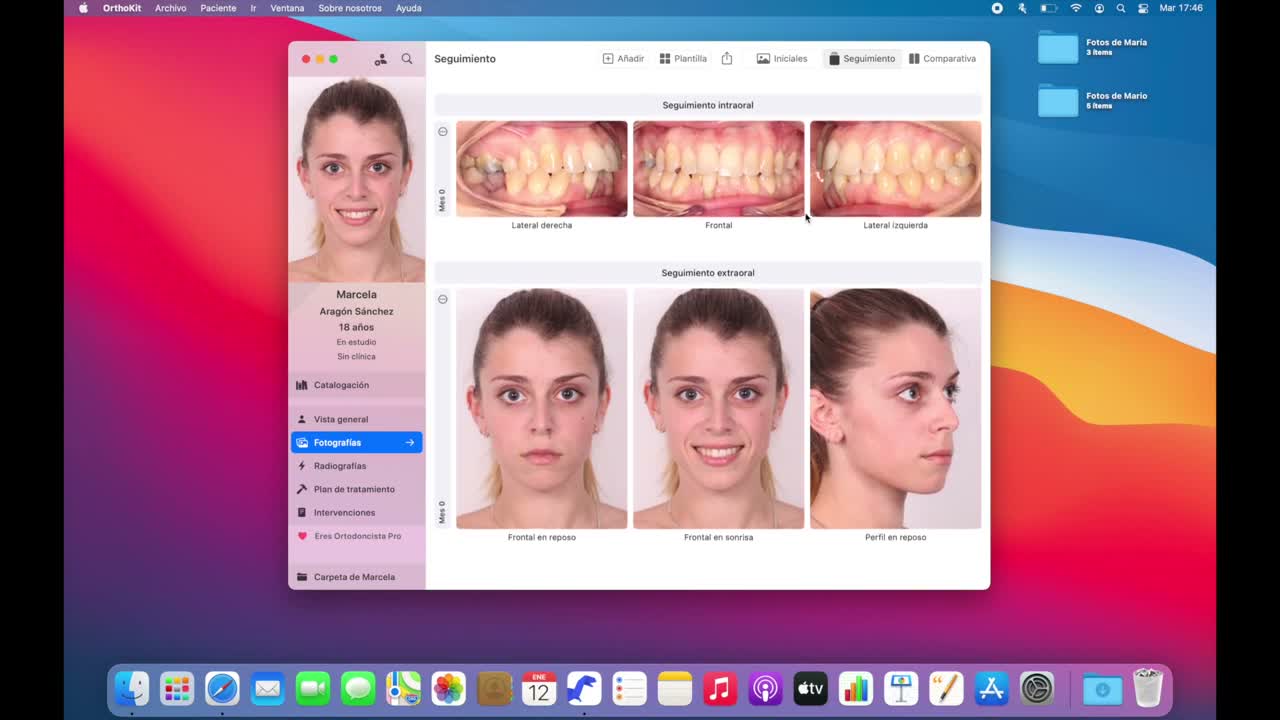The image size is (1280, 720).
Task: Open the search magnifier in OrthoKit sidebar
Action: (407, 59)
